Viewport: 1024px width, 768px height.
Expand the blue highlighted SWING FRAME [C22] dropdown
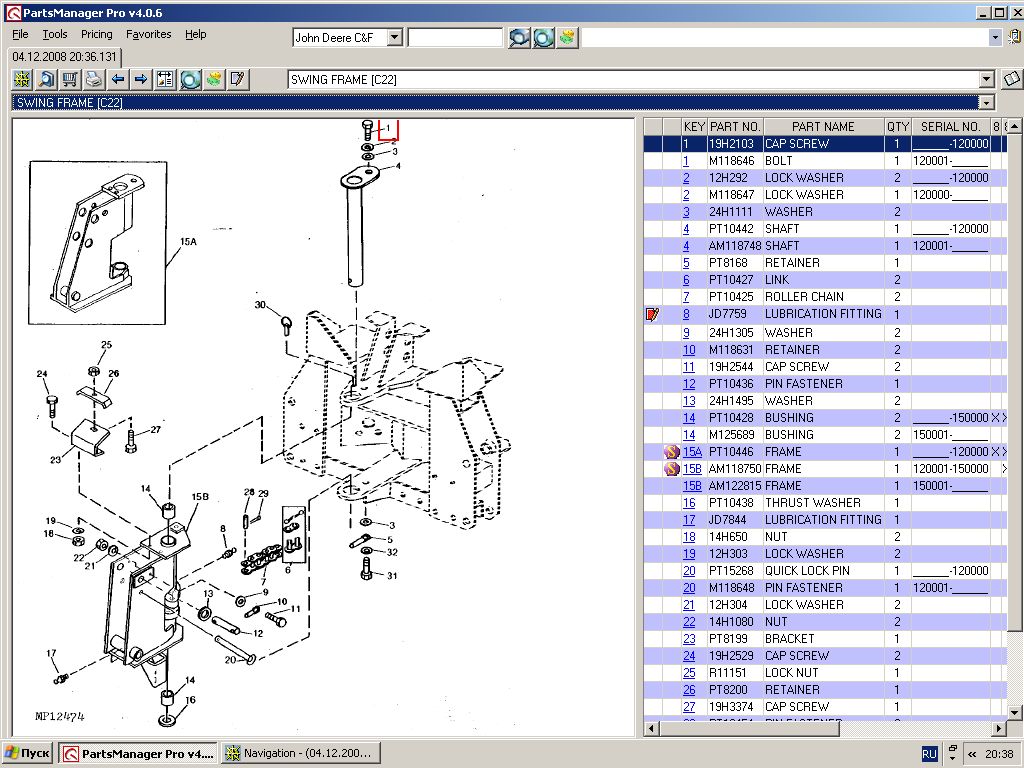pyautogui.click(x=987, y=103)
